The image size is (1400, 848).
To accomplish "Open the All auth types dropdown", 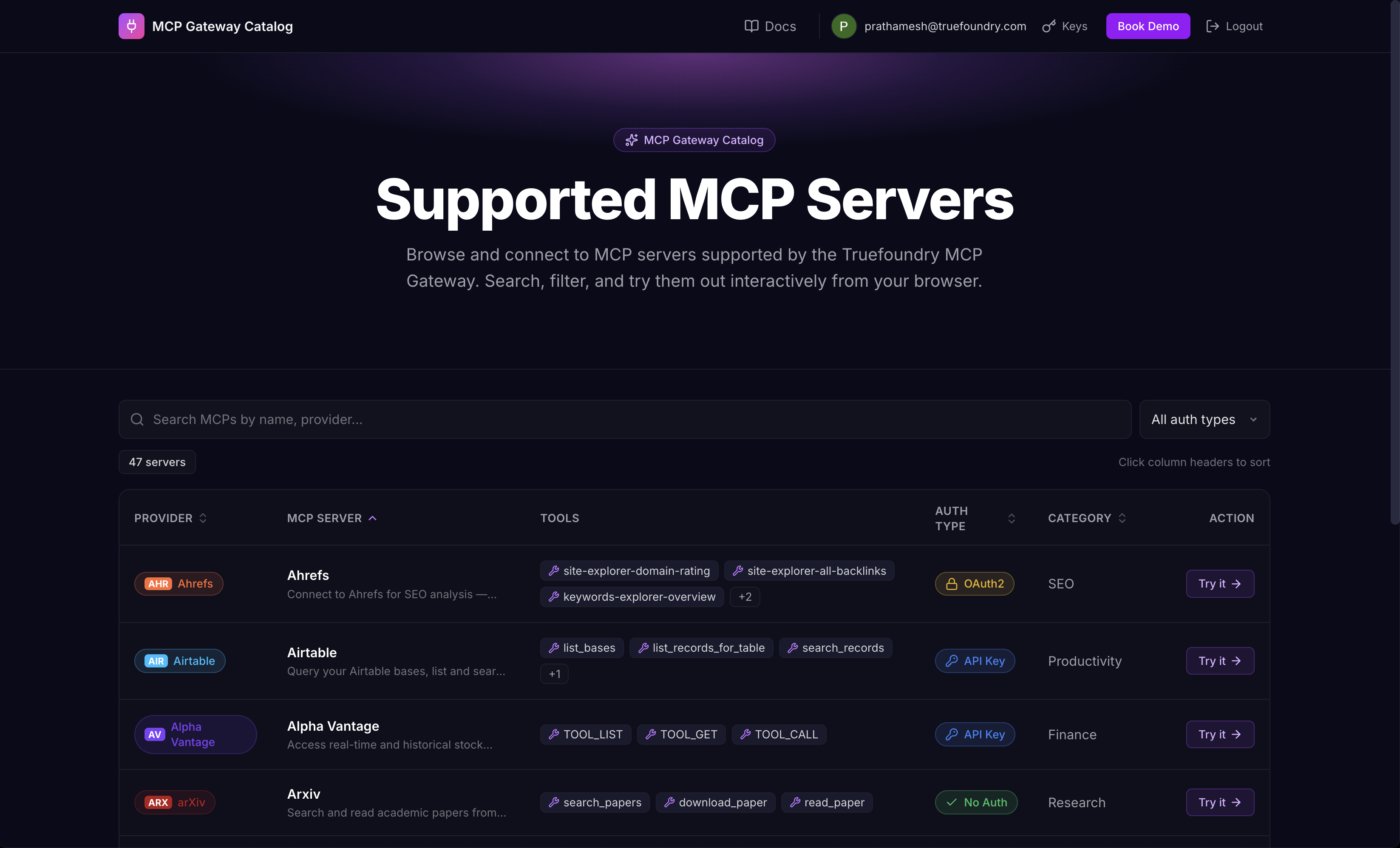I will 1204,419.
